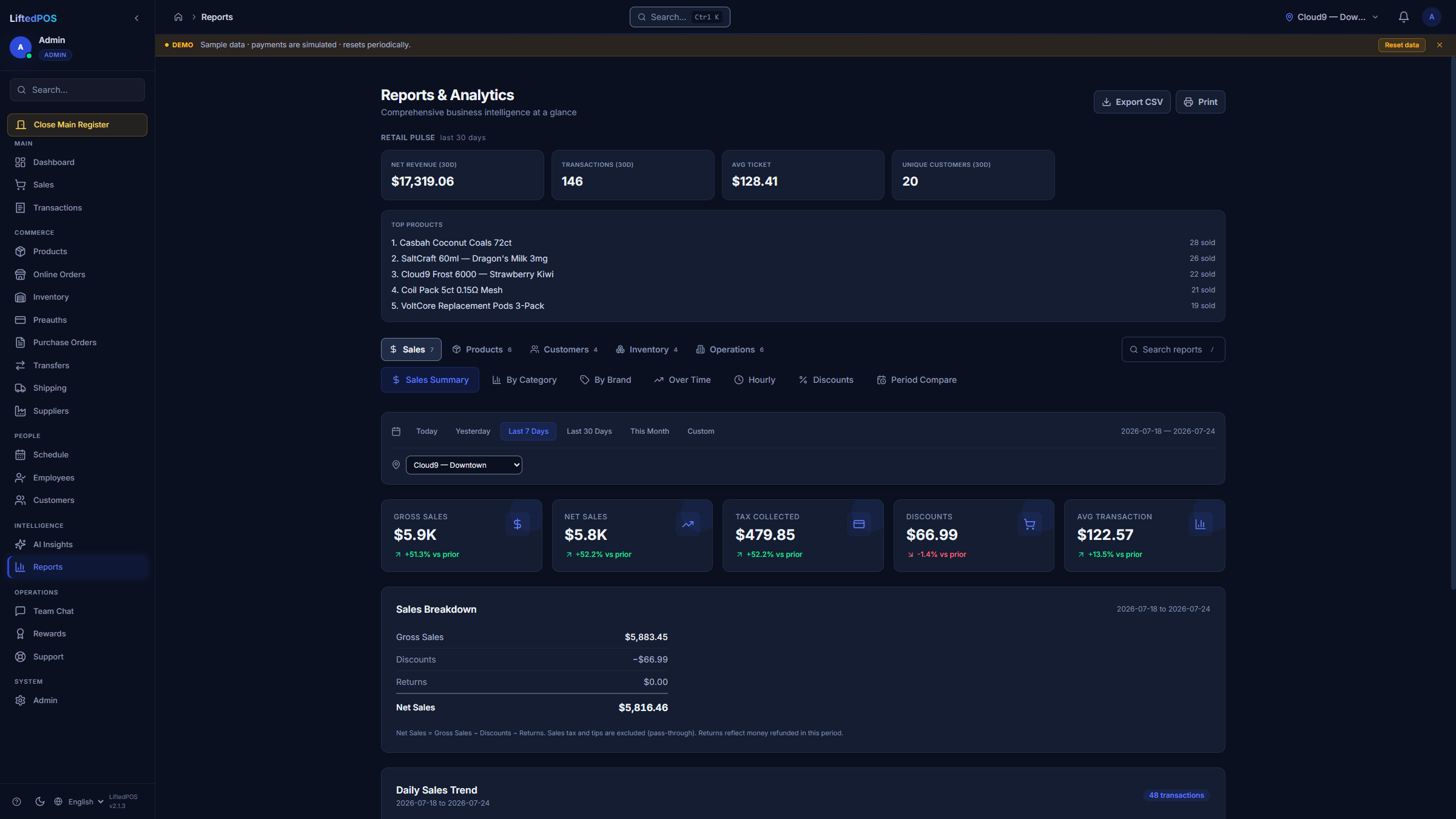Select the Last 7 Days range
Screen dimensions: 1456x819
[528, 431]
